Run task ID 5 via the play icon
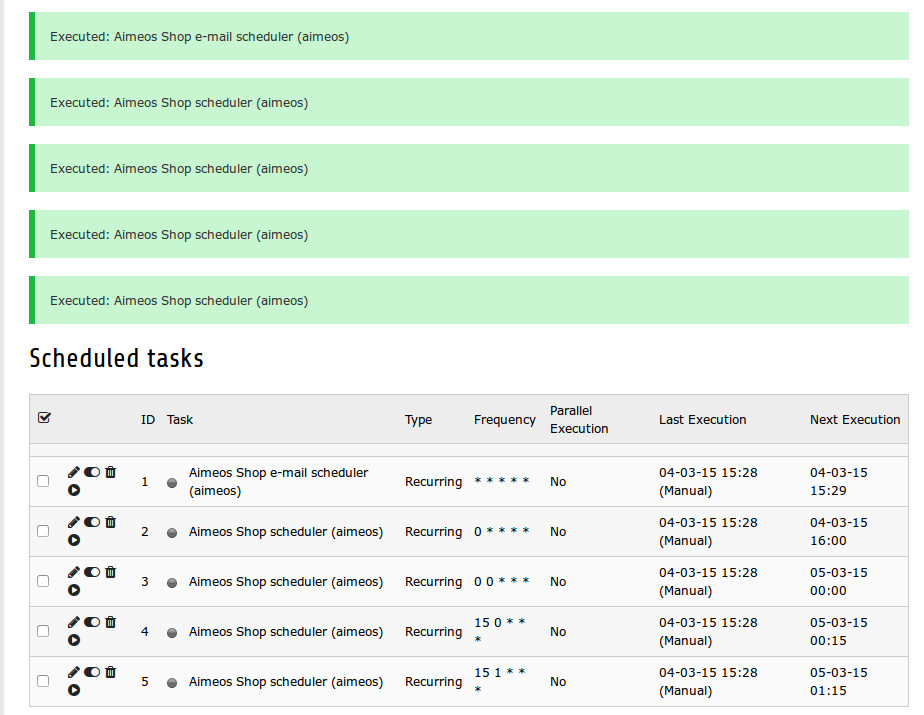The image size is (924, 715). pyautogui.click(x=74, y=690)
